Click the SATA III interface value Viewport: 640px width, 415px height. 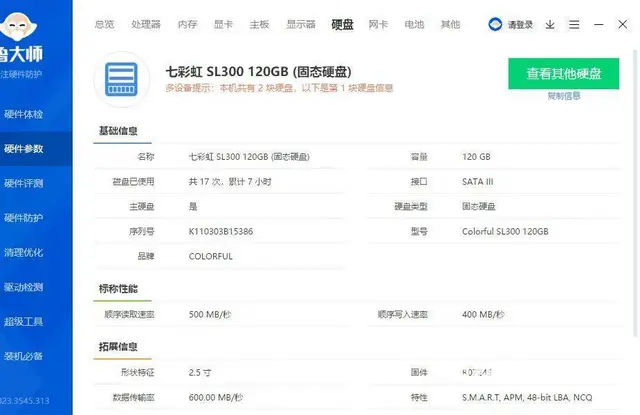click(478, 182)
